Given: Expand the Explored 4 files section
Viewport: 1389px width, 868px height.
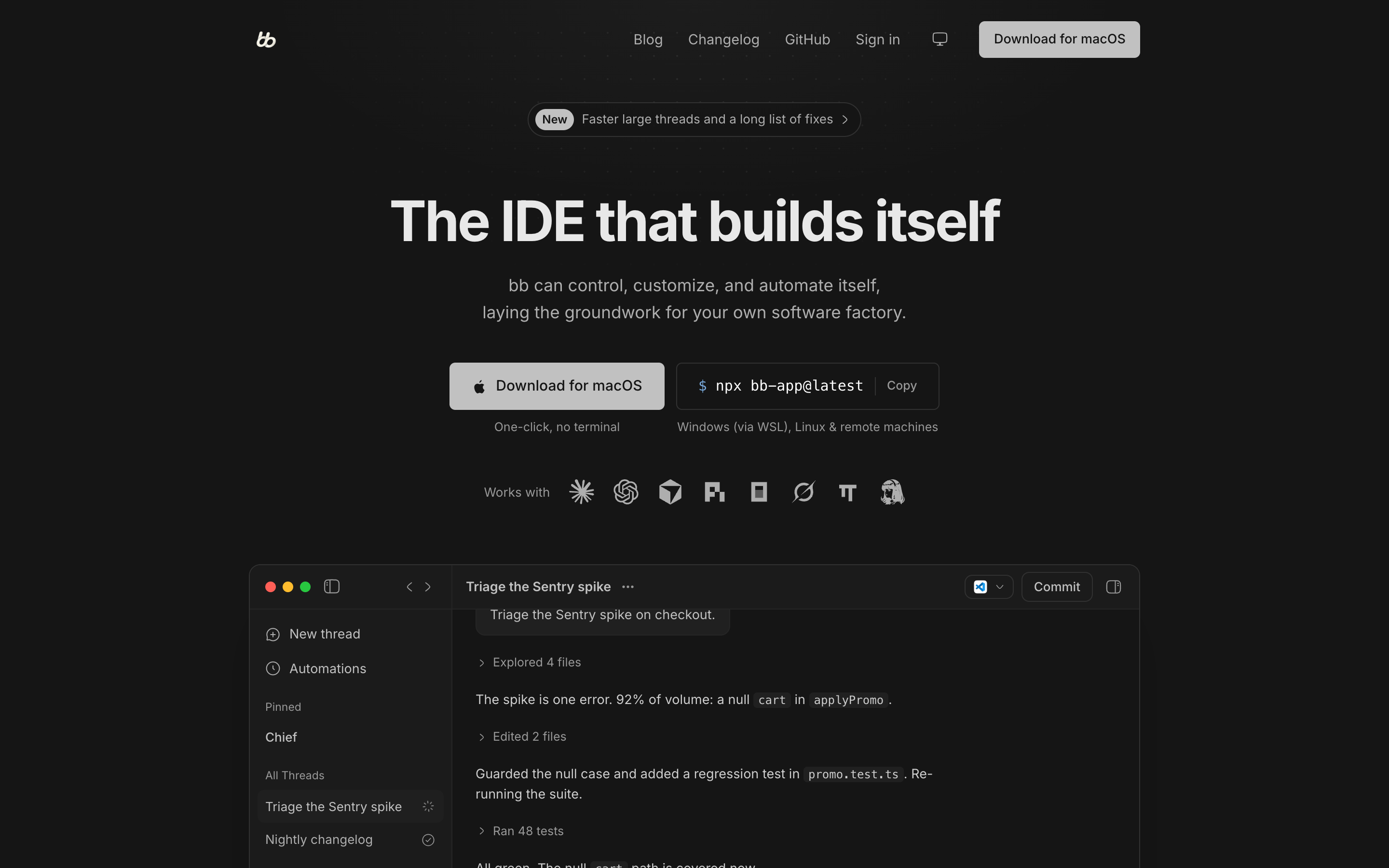Looking at the screenshot, I should [529, 663].
